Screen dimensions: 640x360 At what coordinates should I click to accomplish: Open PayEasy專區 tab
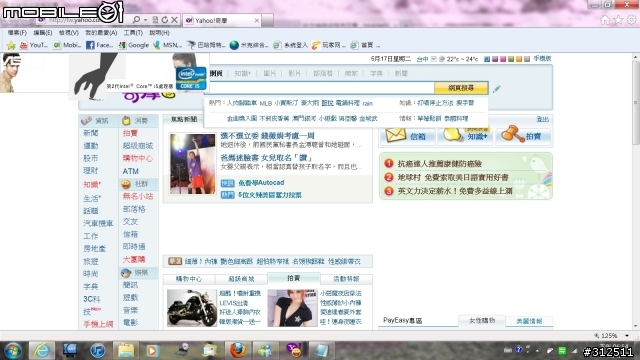(402, 320)
